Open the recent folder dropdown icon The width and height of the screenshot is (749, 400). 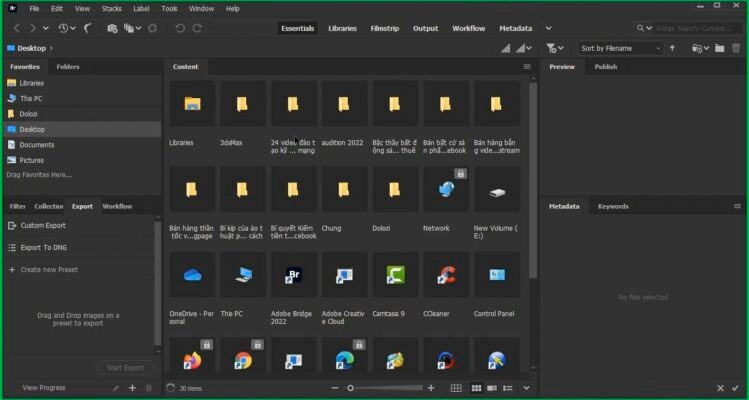tap(700, 48)
